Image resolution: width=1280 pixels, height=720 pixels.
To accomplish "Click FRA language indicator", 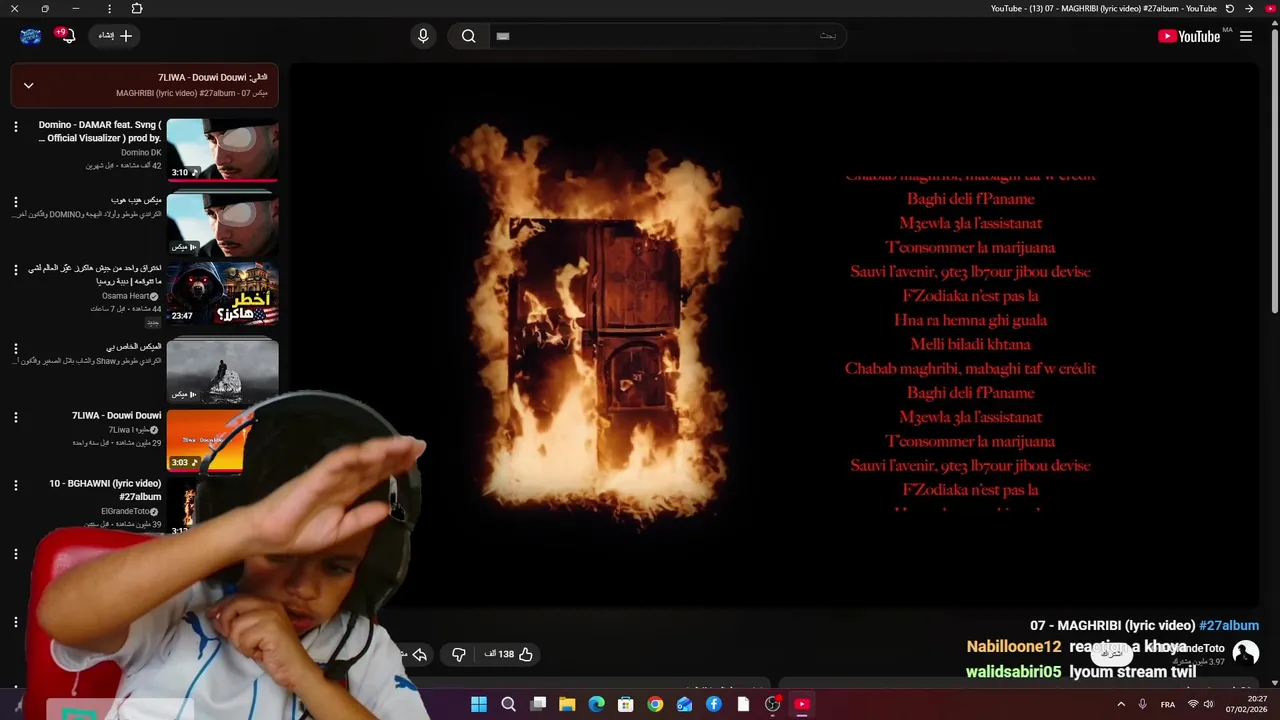I will (x=1168, y=704).
